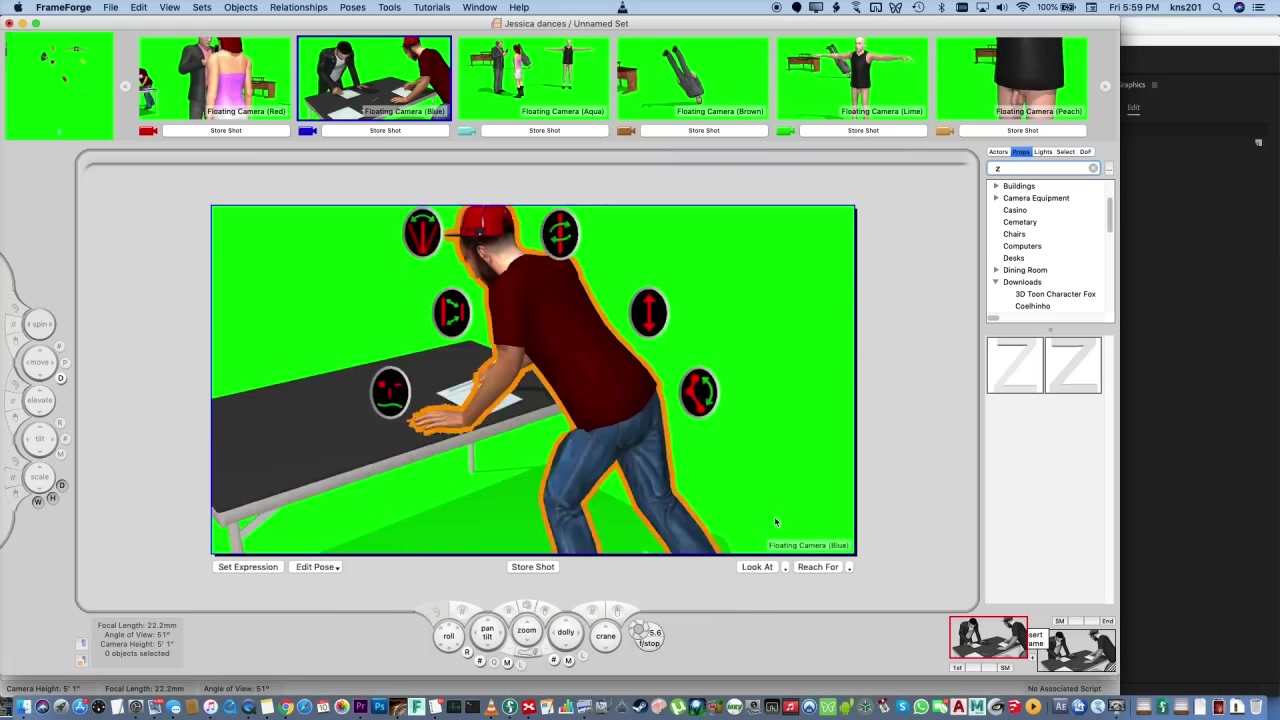Click the pose handle near the actor's hand

coord(390,391)
